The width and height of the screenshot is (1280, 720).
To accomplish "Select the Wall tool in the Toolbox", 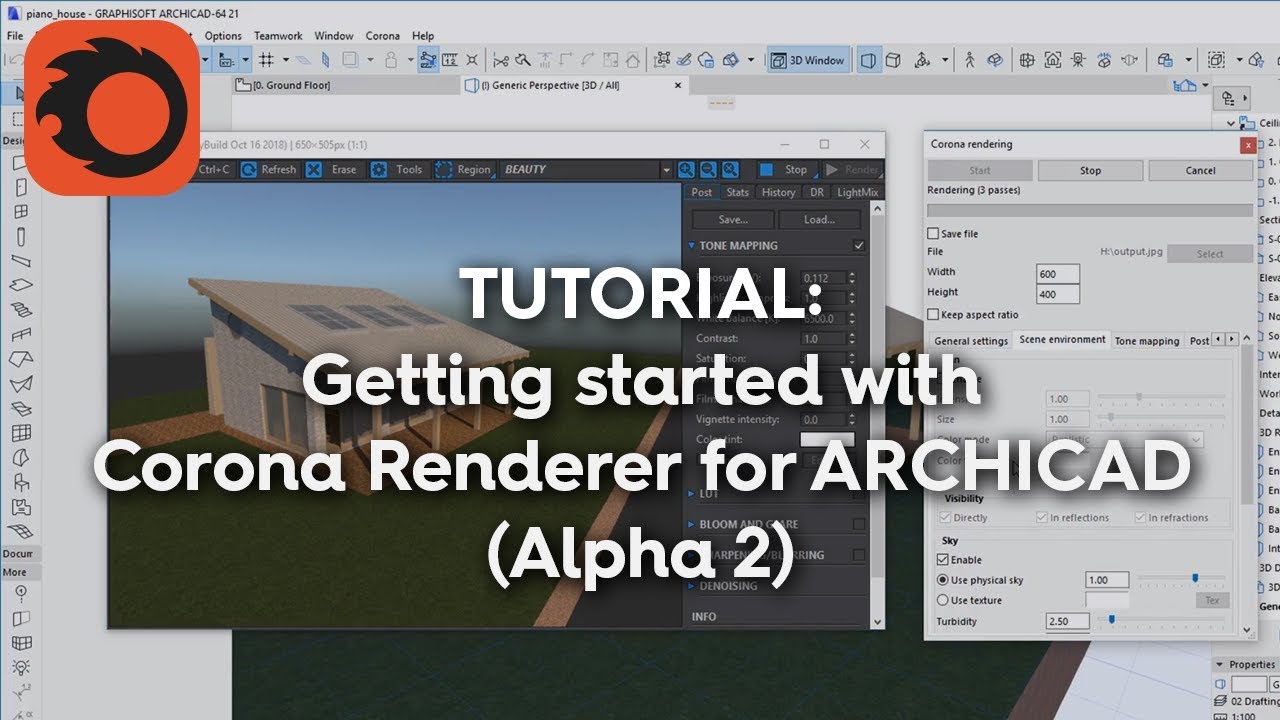I will pos(20,163).
